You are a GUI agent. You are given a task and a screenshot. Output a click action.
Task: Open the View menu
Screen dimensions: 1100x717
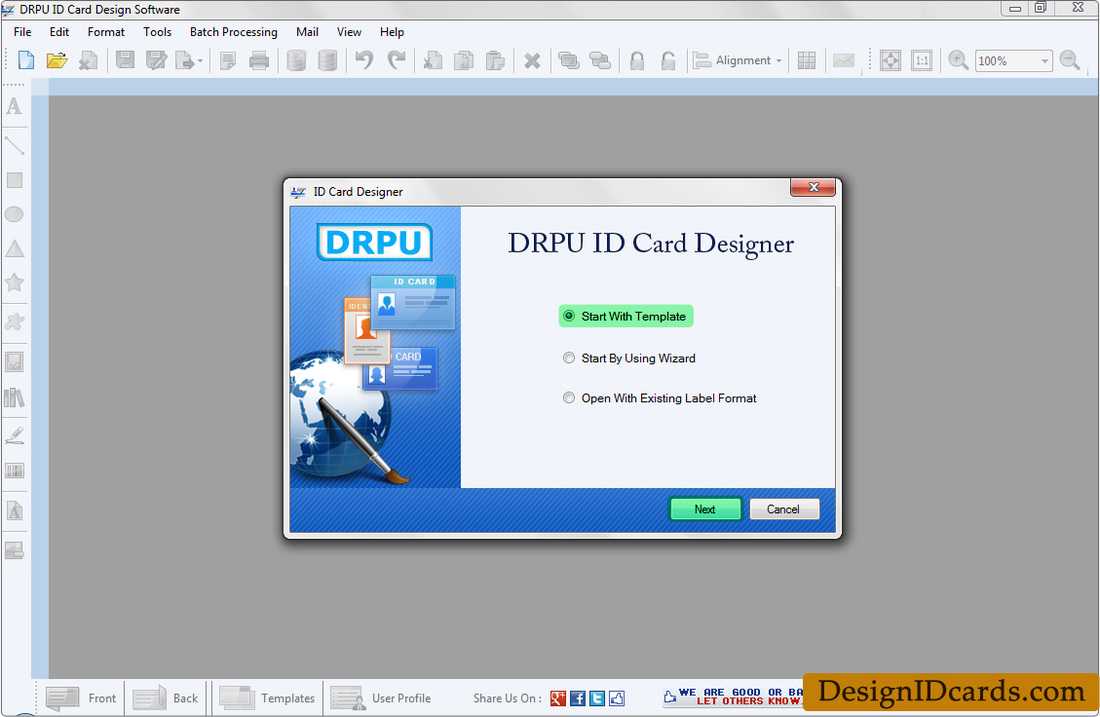click(349, 32)
